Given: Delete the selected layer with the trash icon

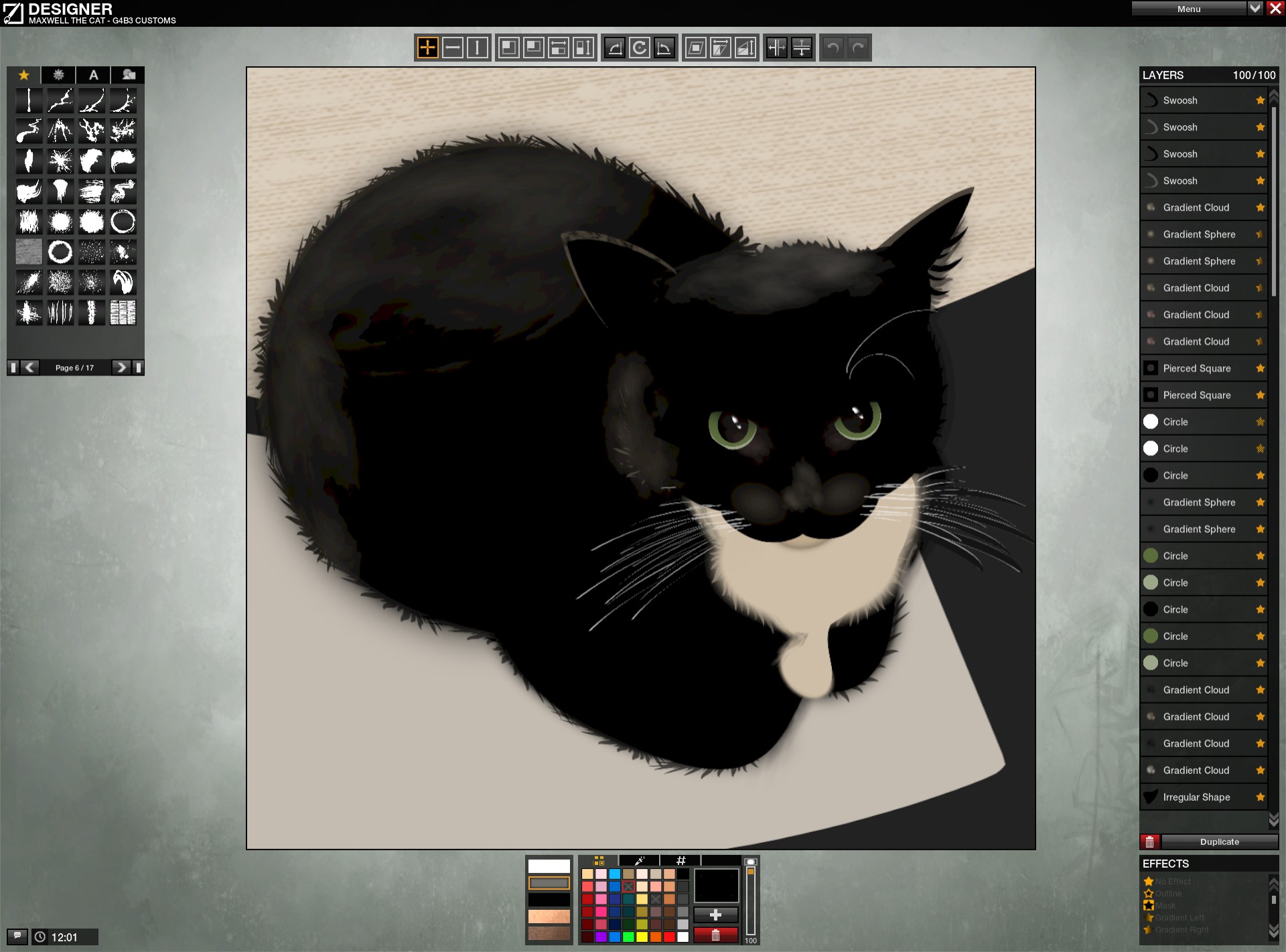Looking at the screenshot, I should coord(1150,842).
